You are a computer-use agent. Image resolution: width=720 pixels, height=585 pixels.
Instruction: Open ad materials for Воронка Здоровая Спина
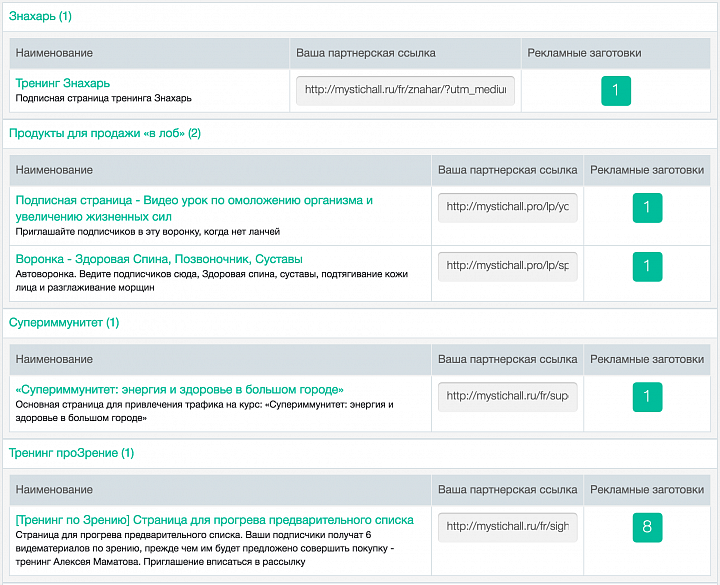coord(647,266)
